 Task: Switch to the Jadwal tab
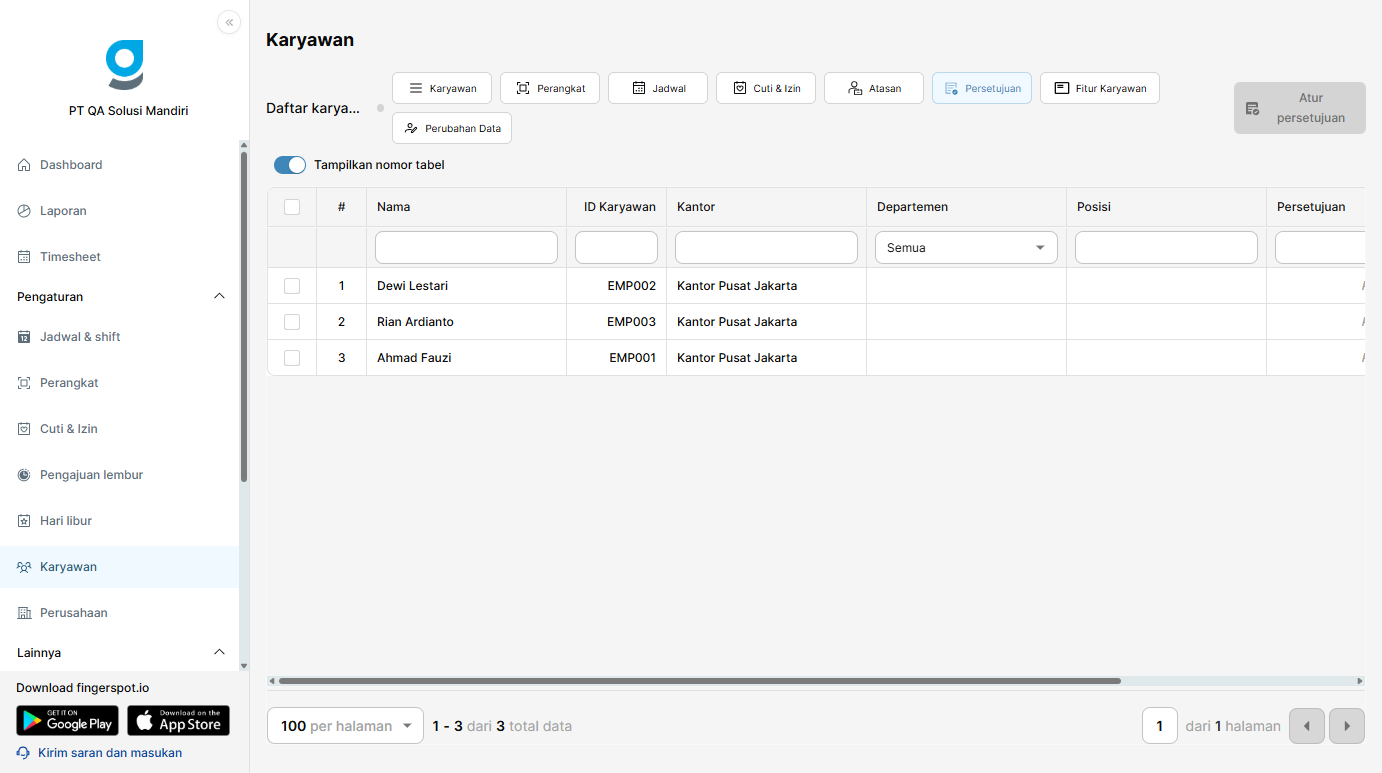pos(658,88)
